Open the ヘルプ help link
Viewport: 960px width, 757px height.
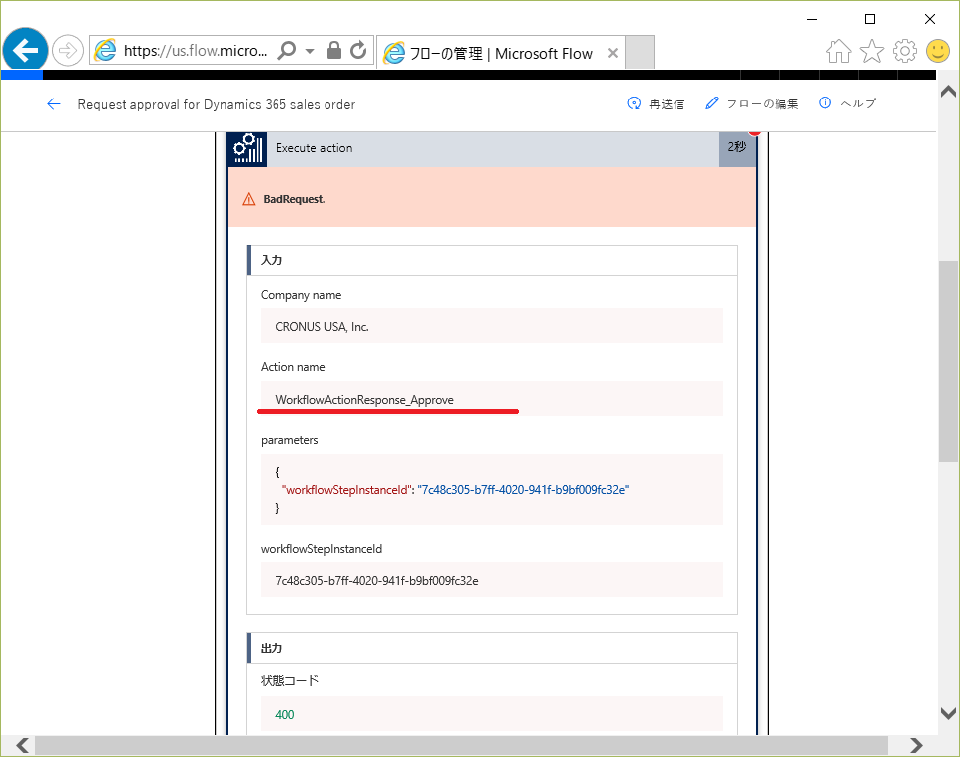click(x=848, y=104)
